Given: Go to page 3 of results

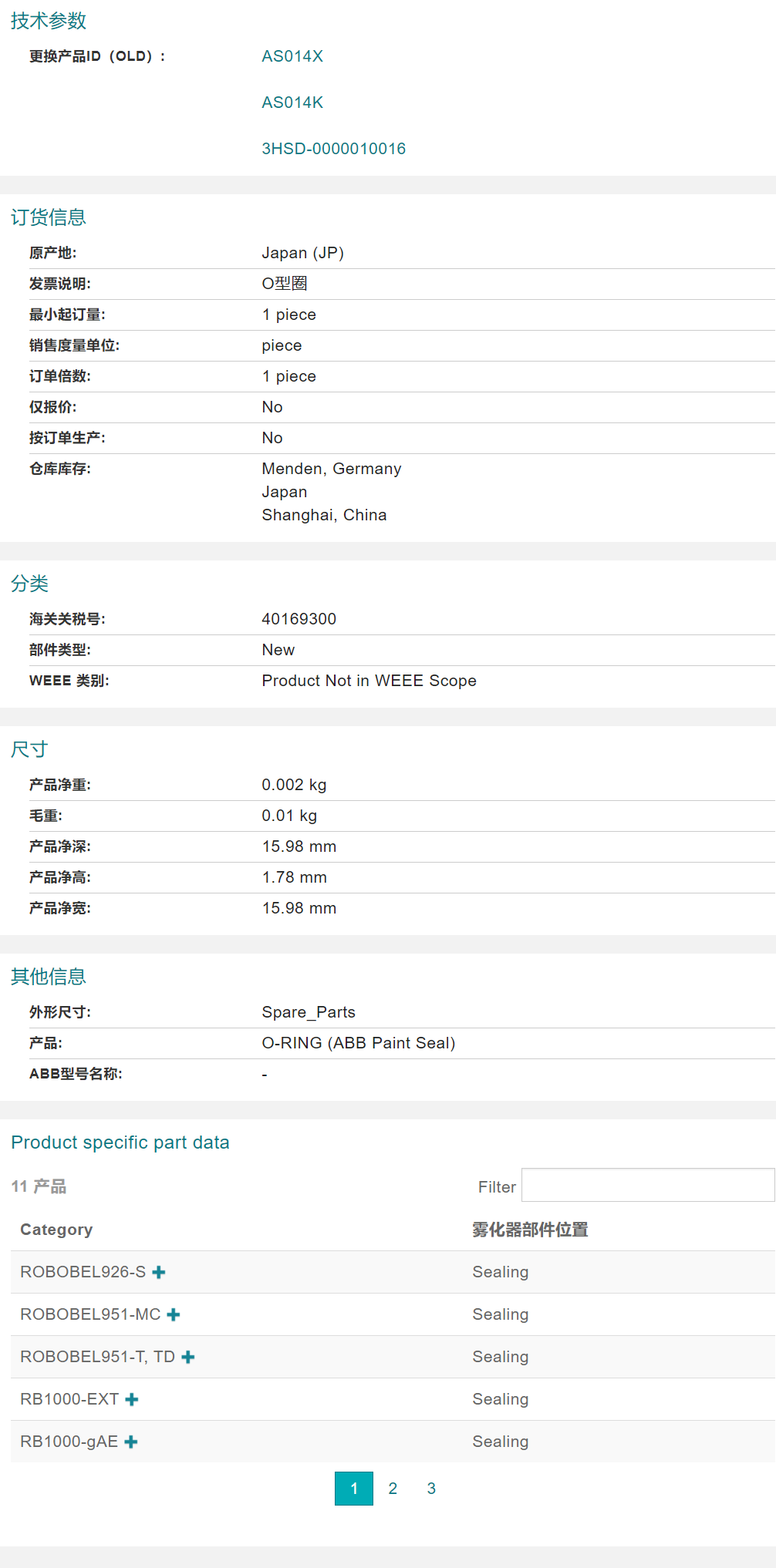Looking at the screenshot, I should [431, 1489].
